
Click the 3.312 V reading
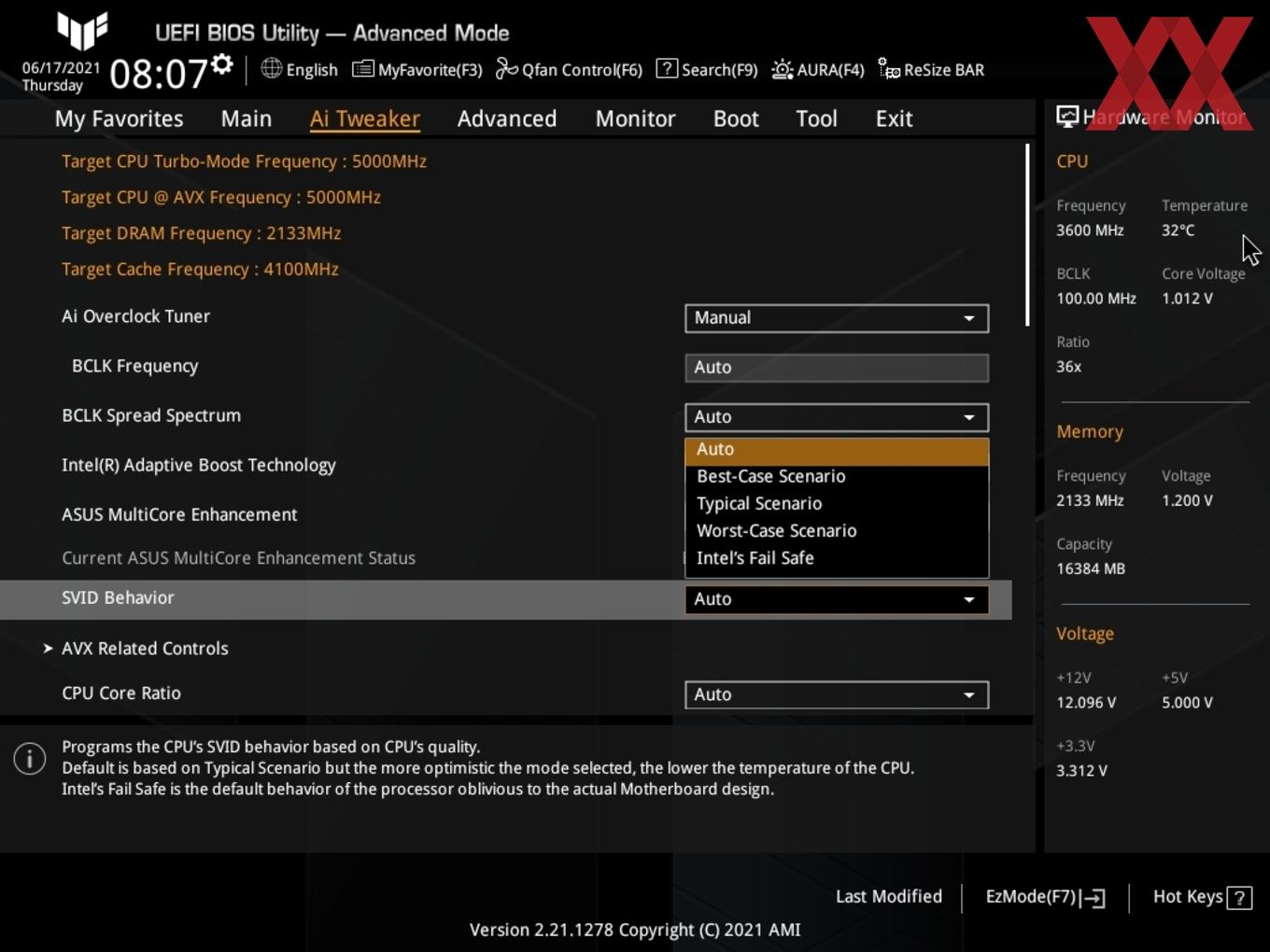[1081, 771]
